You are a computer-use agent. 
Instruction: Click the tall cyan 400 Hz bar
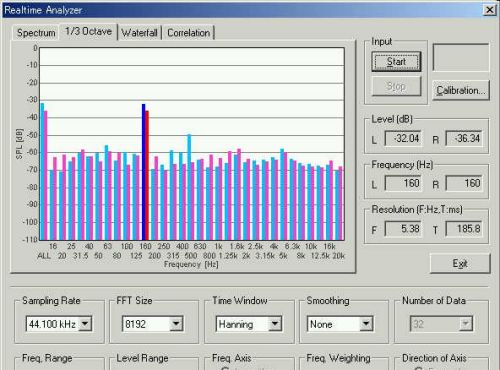coord(189,187)
